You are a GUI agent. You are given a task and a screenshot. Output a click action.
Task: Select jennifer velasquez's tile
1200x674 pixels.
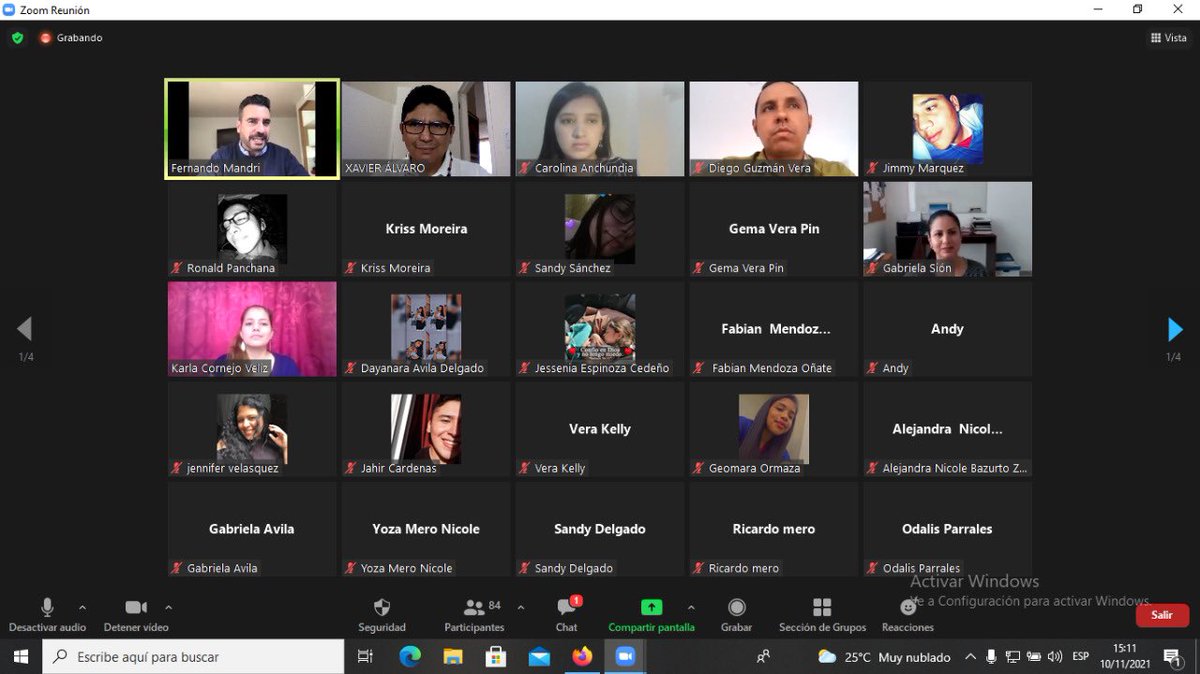click(x=252, y=429)
